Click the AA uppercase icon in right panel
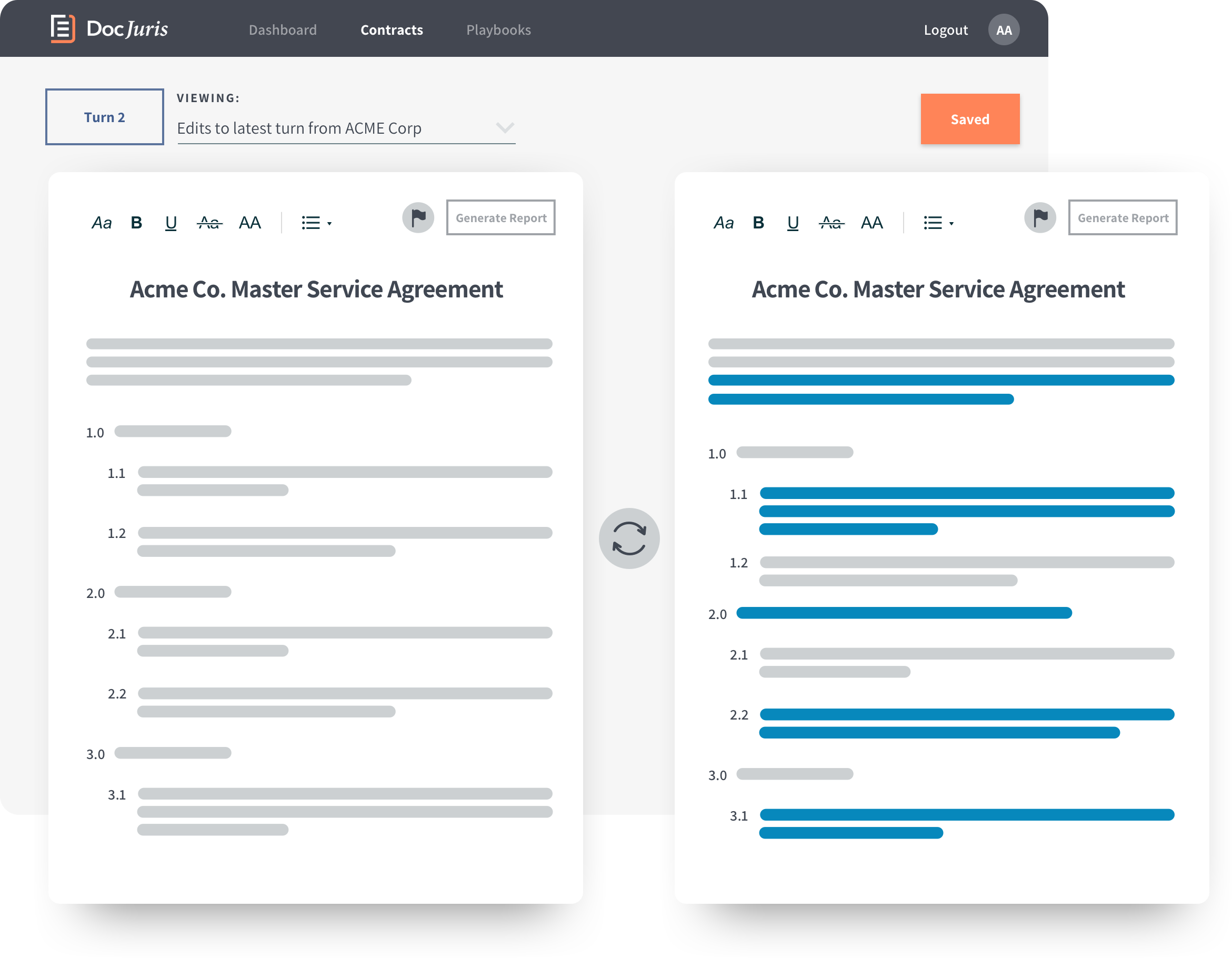Image resolution: width=1232 pixels, height=958 pixels. (872, 223)
